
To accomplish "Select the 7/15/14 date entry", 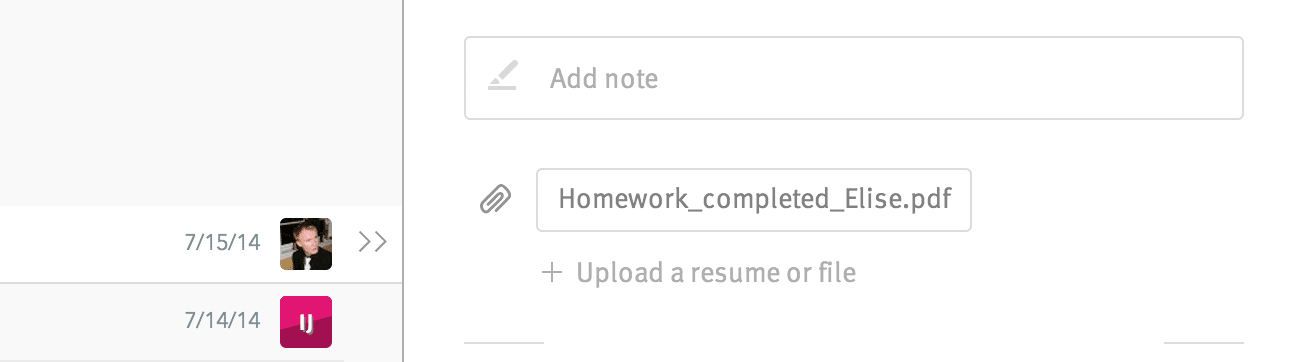I will (x=222, y=242).
